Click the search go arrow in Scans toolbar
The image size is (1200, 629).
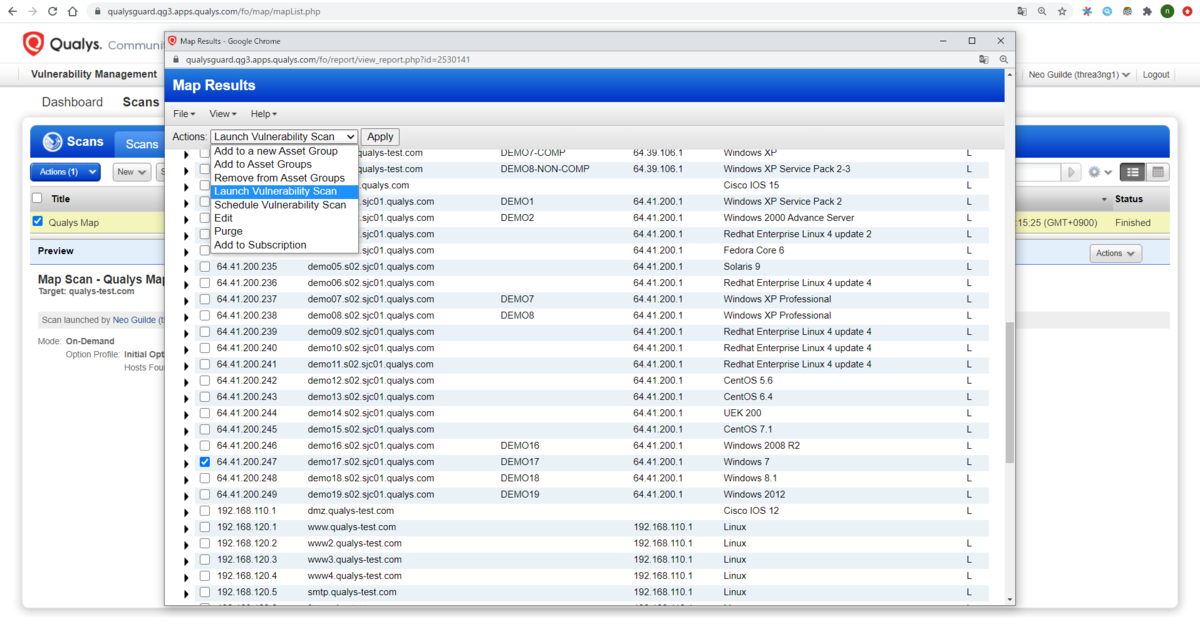click(x=1072, y=172)
